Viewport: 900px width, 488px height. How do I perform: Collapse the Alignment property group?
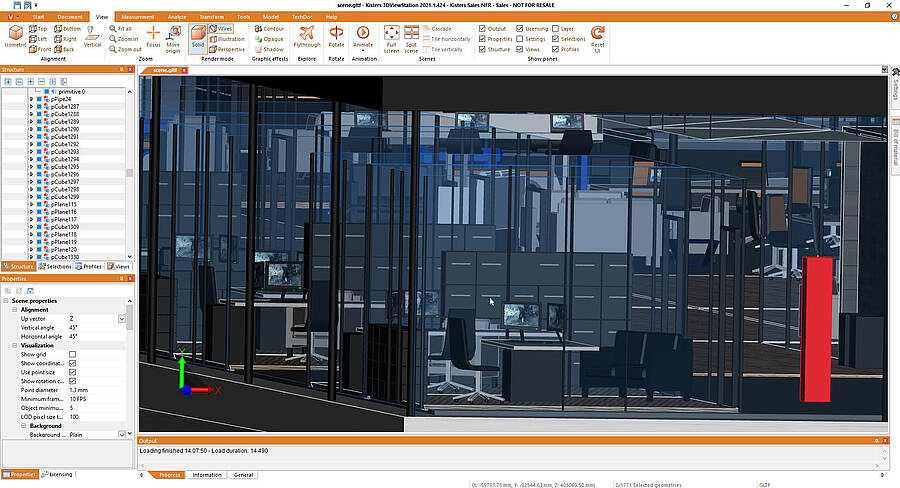pyautogui.click(x=15, y=310)
